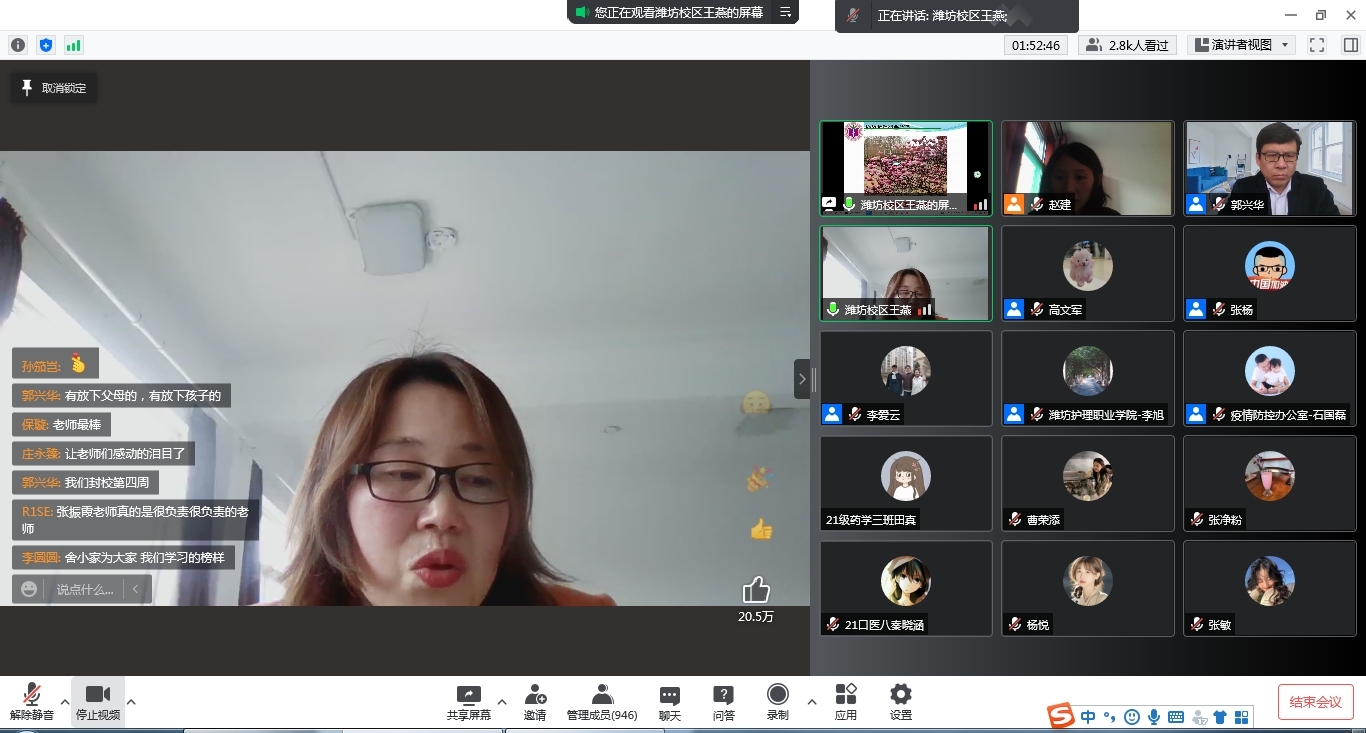Open the Apps (应用) menu

tap(846, 702)
